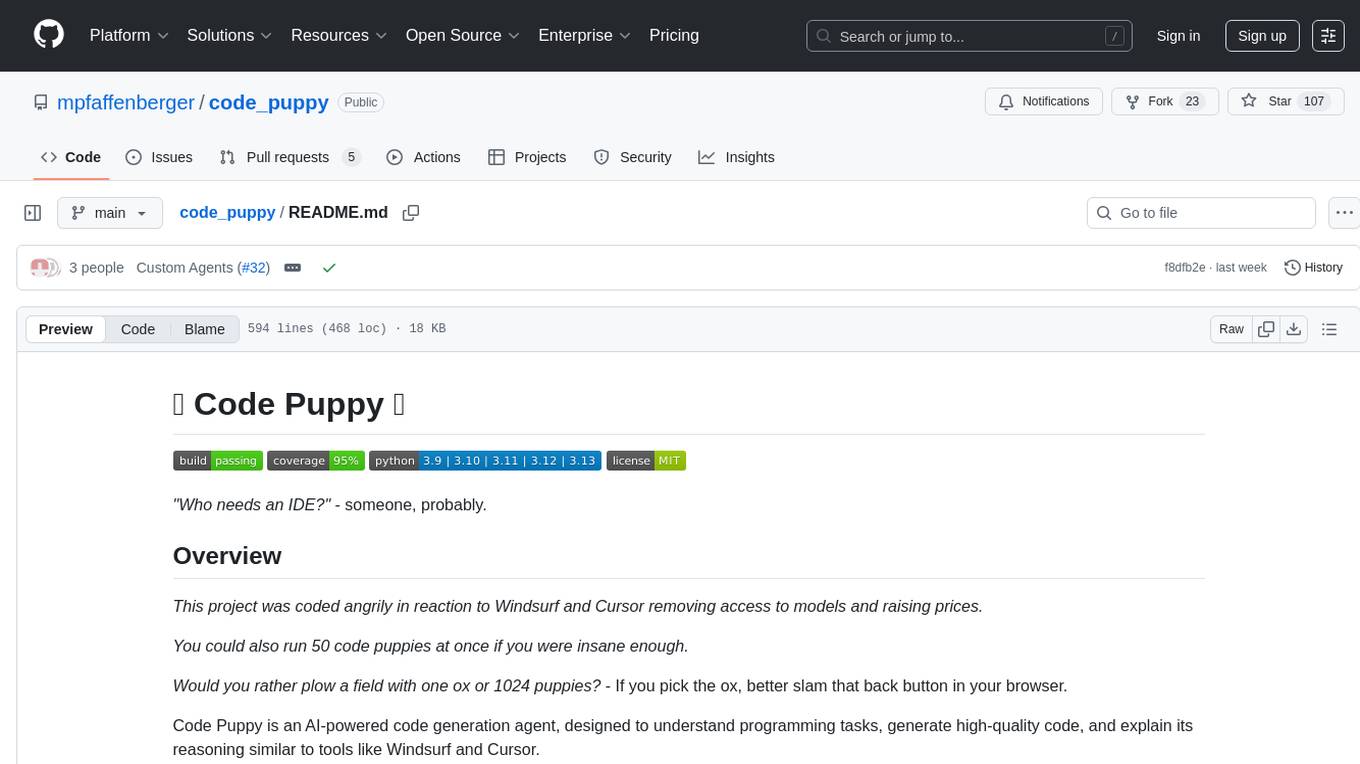Select the Preview view
This screenshot has height=764, width=1360.
click(66, 329)
